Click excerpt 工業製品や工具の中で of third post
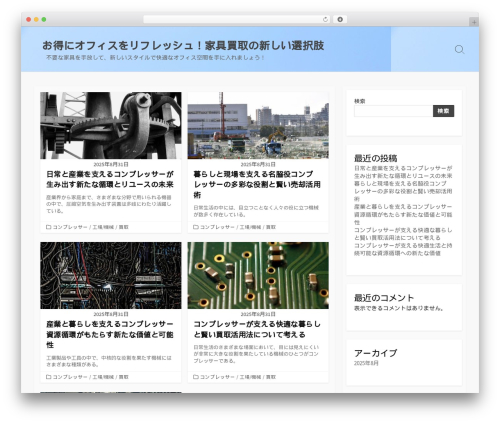The height and width of the screenshot is (423, 500). [109, 361]
